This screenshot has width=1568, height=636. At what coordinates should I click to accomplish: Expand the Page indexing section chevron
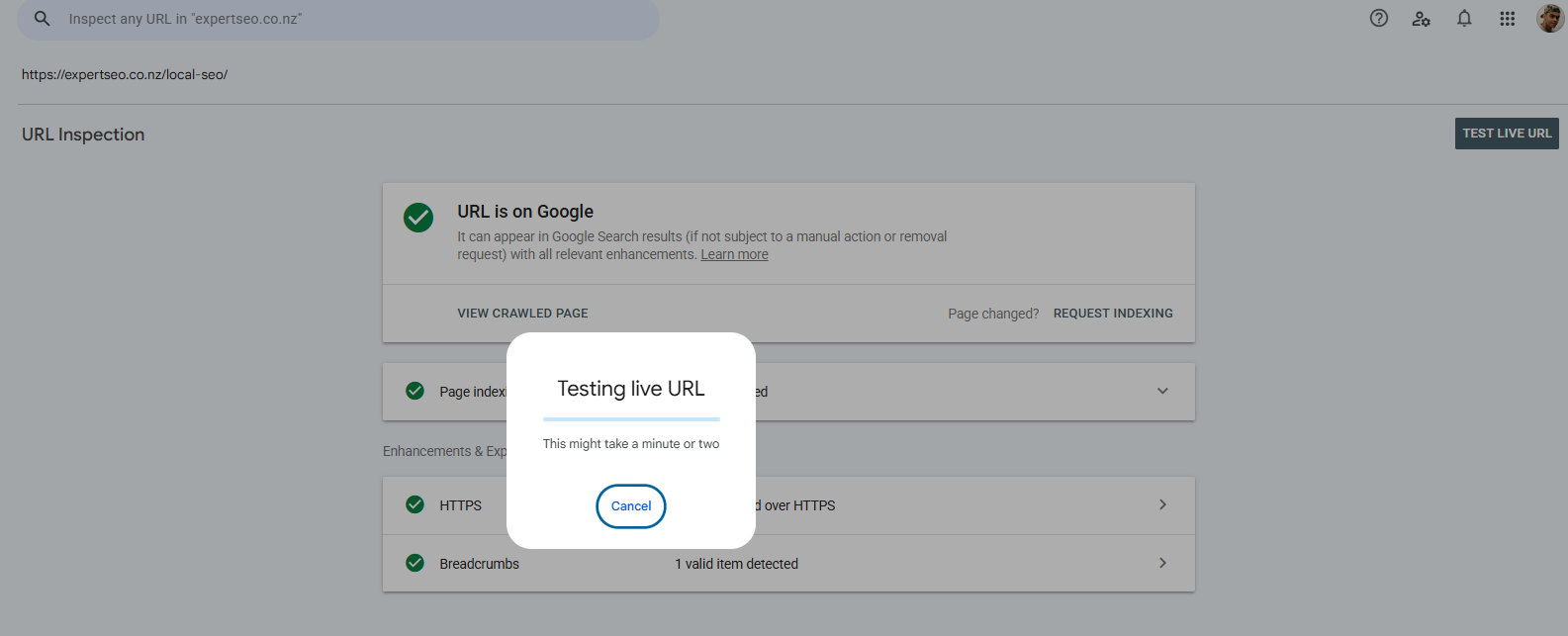click(x=1162, y=391)
